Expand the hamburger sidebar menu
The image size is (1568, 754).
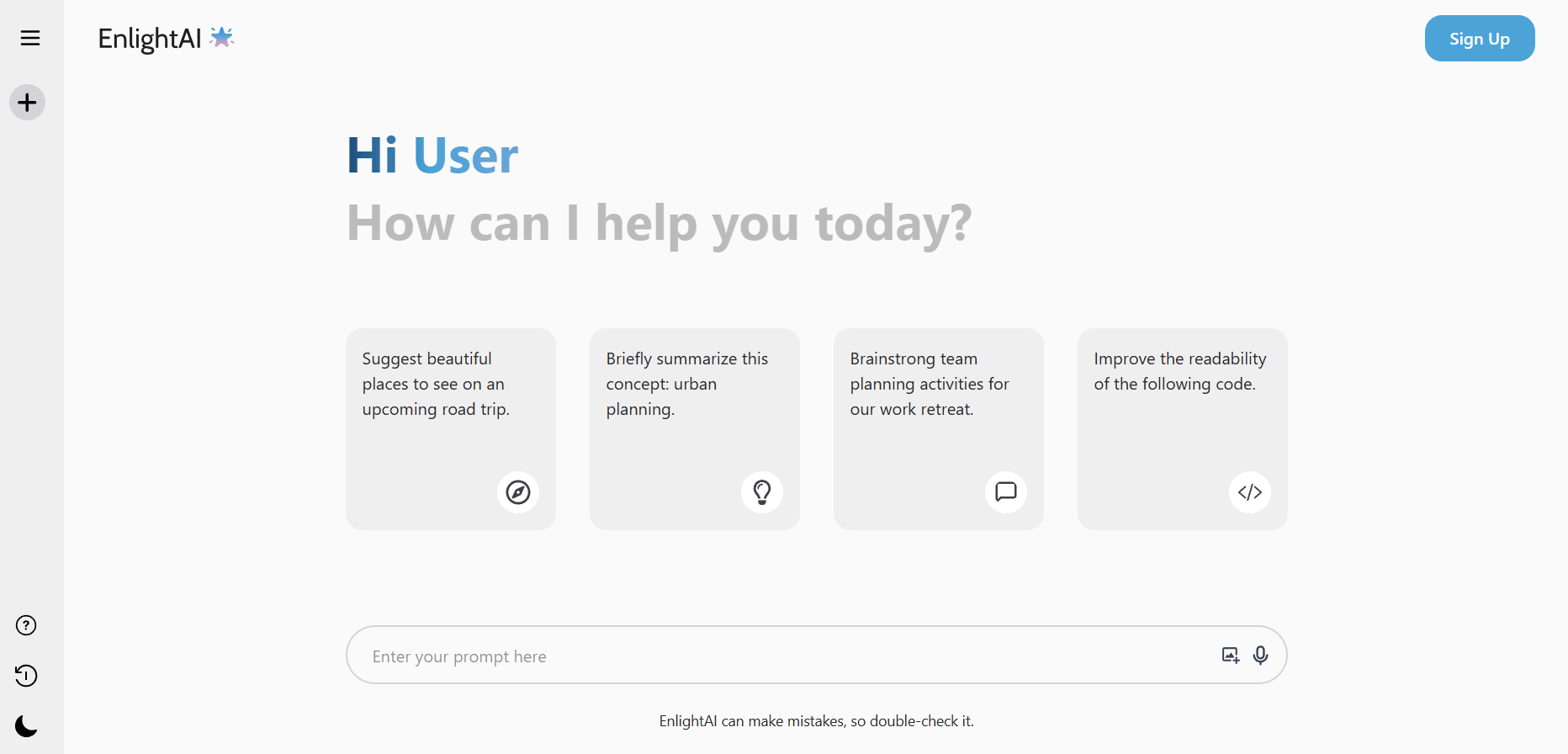pos(30,38)
